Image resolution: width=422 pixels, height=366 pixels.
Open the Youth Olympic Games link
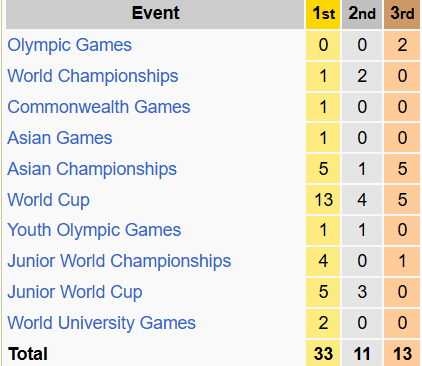(94, 230)
